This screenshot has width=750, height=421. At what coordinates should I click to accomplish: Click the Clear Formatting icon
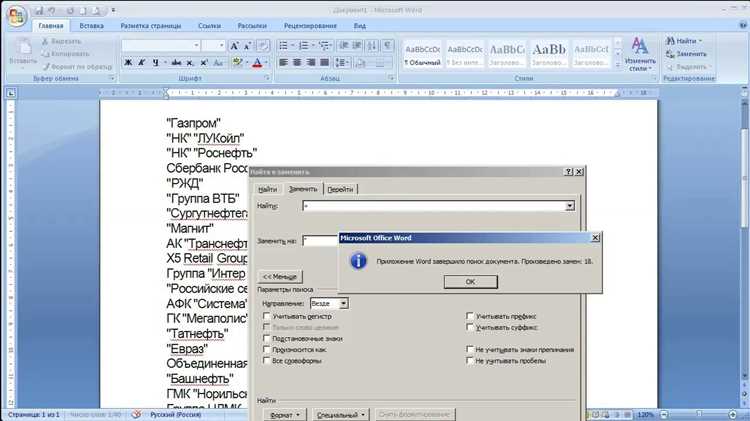263,46
